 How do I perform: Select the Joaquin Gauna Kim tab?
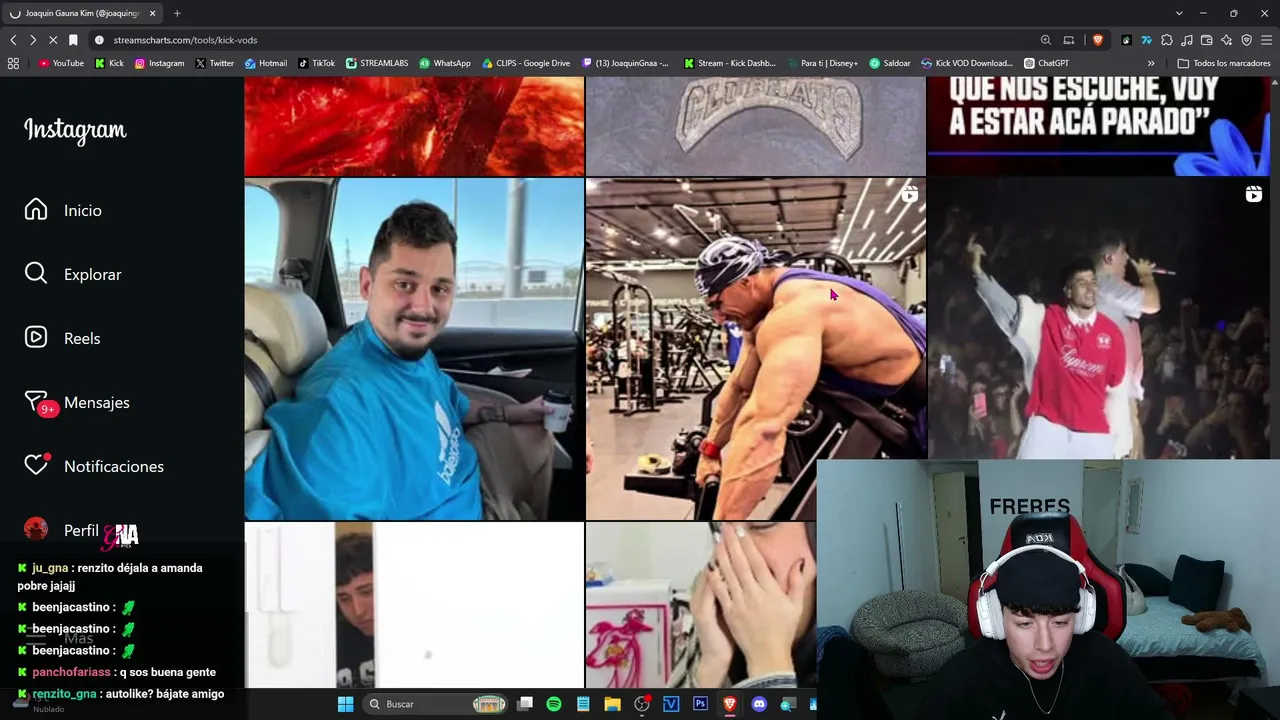[x=84, y=13]
